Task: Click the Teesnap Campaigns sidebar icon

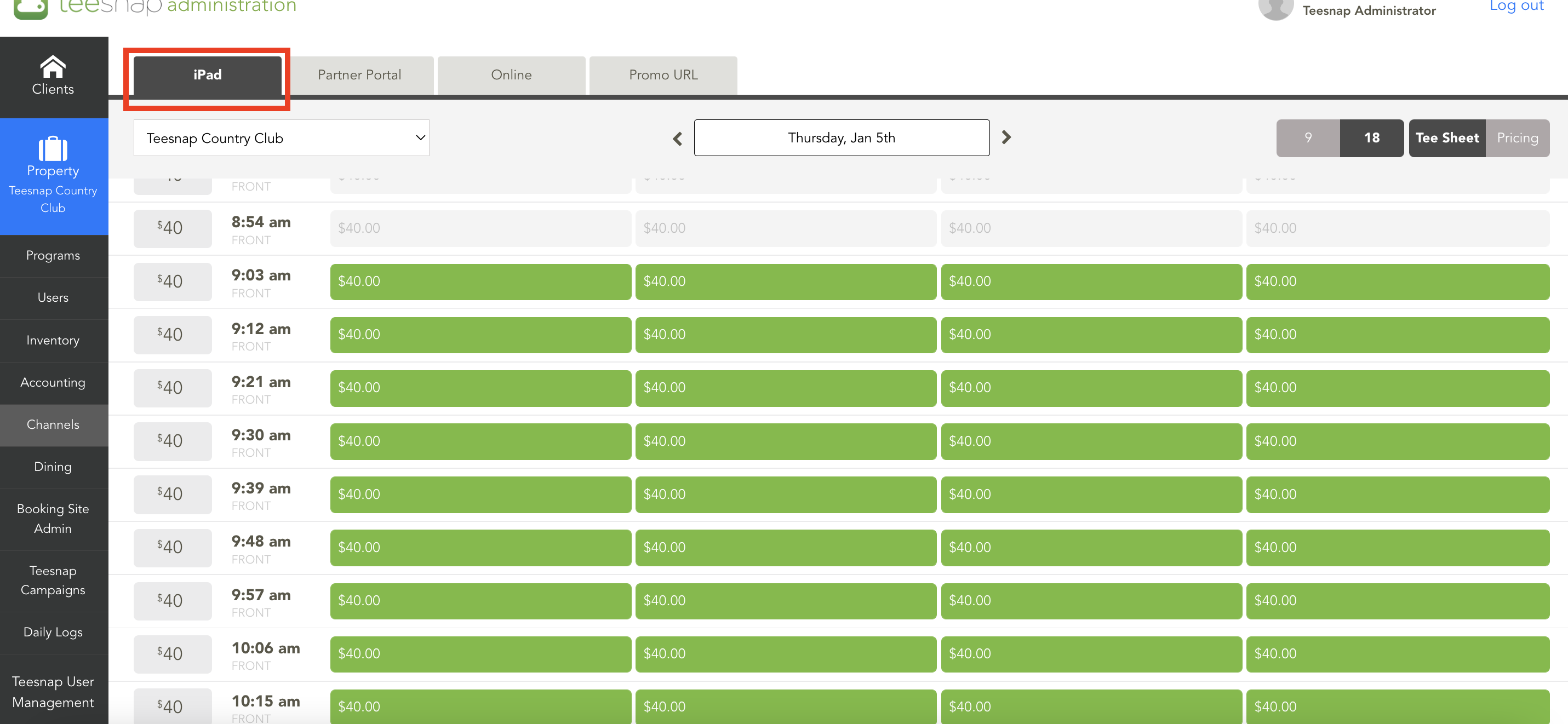Action: pos(53,580)
